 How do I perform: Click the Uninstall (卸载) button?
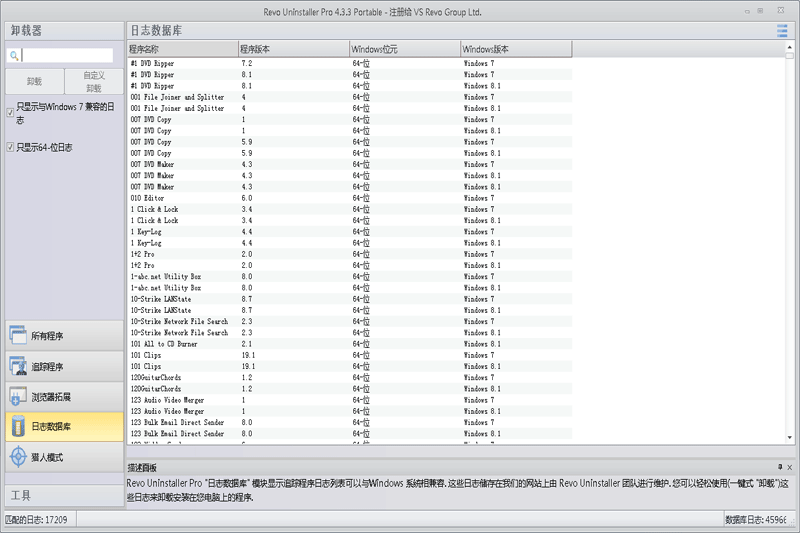35,81
